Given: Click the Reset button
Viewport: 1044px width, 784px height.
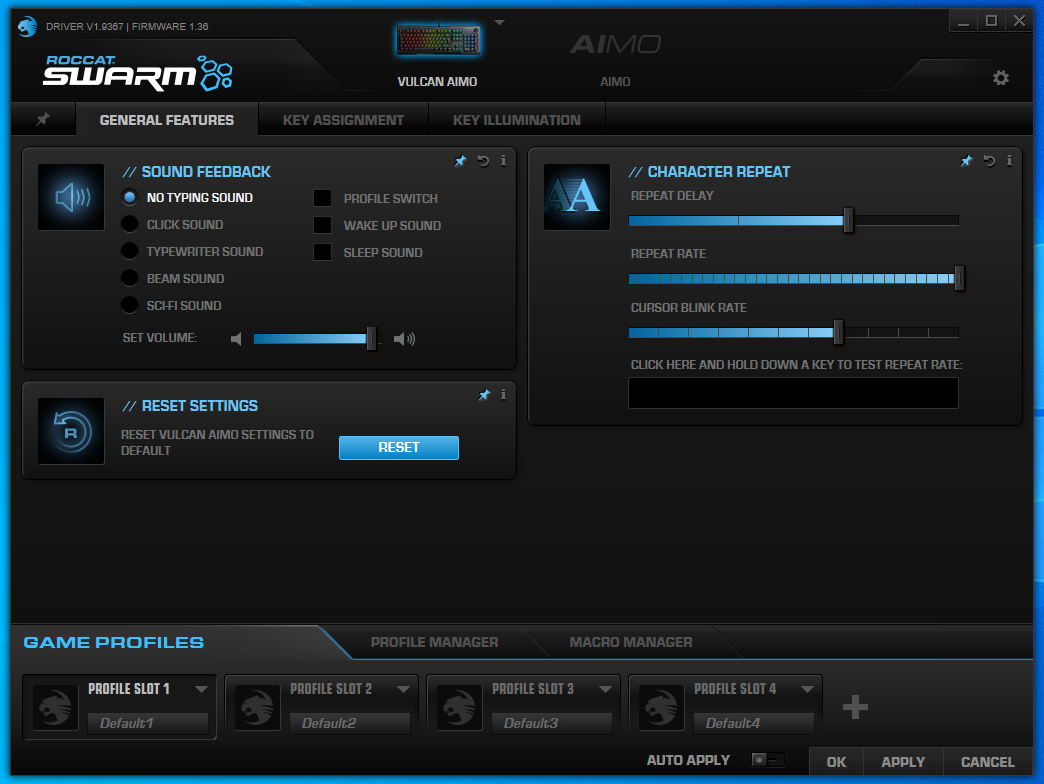Looking at the screenshot, I should (x=399, y=448).
